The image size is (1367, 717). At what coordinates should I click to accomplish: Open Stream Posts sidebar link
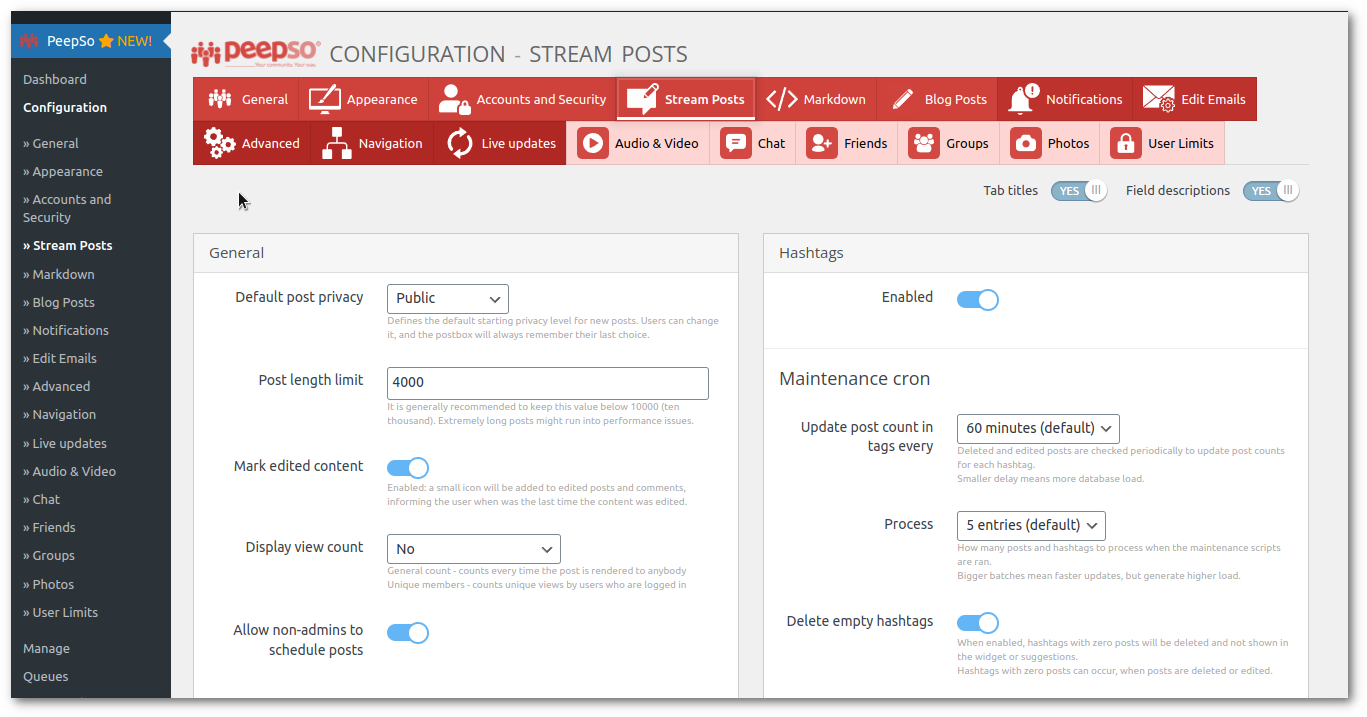[x=68, y=245]
